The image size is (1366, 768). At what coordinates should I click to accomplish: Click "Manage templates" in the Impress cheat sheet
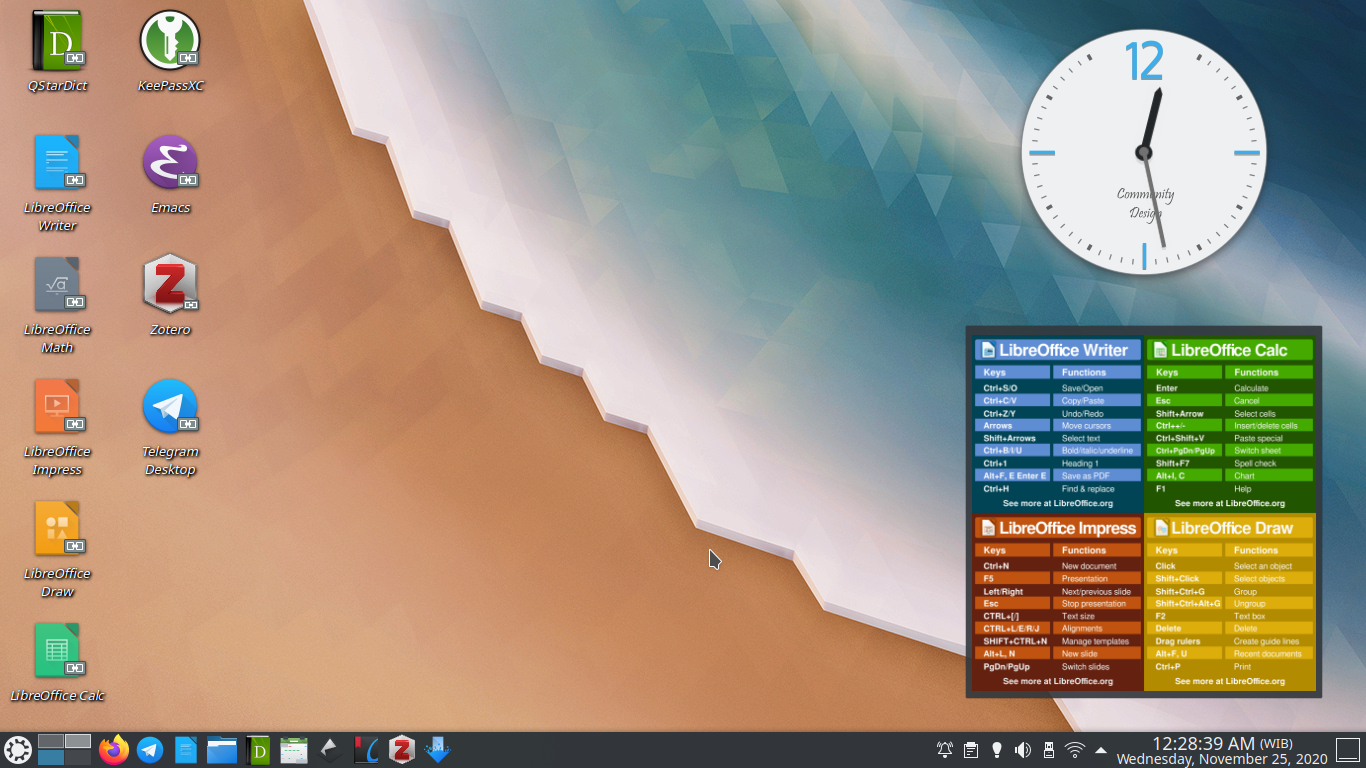pyautogui.click(x=1095, y=642)
